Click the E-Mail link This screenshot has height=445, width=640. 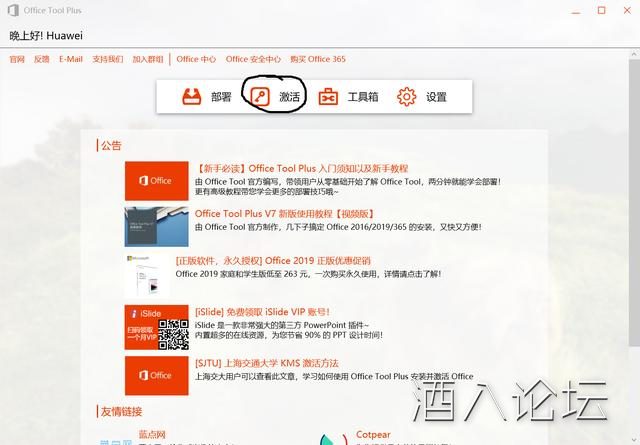point(71,59)
